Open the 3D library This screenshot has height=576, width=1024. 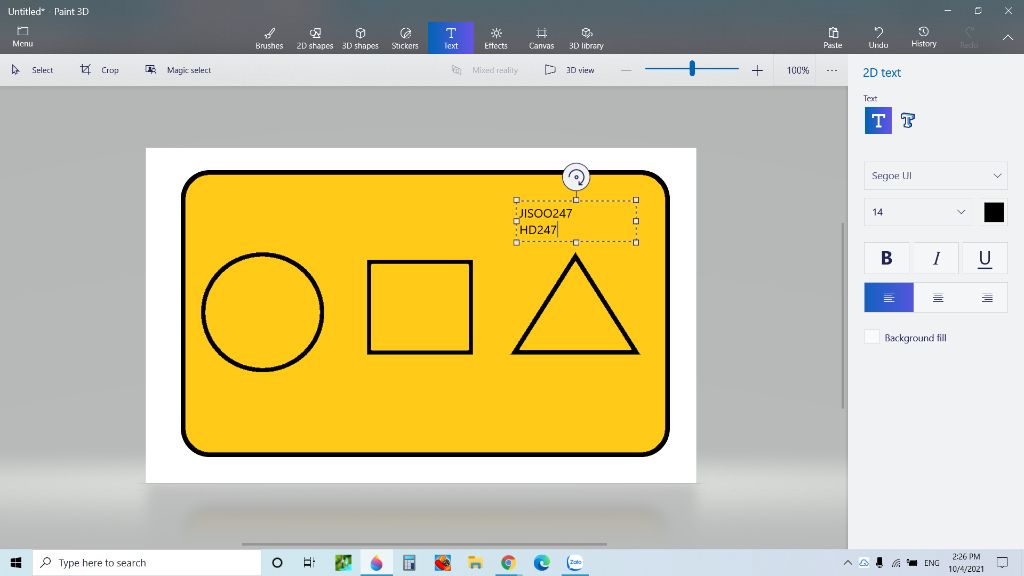(x=586, y=38)
